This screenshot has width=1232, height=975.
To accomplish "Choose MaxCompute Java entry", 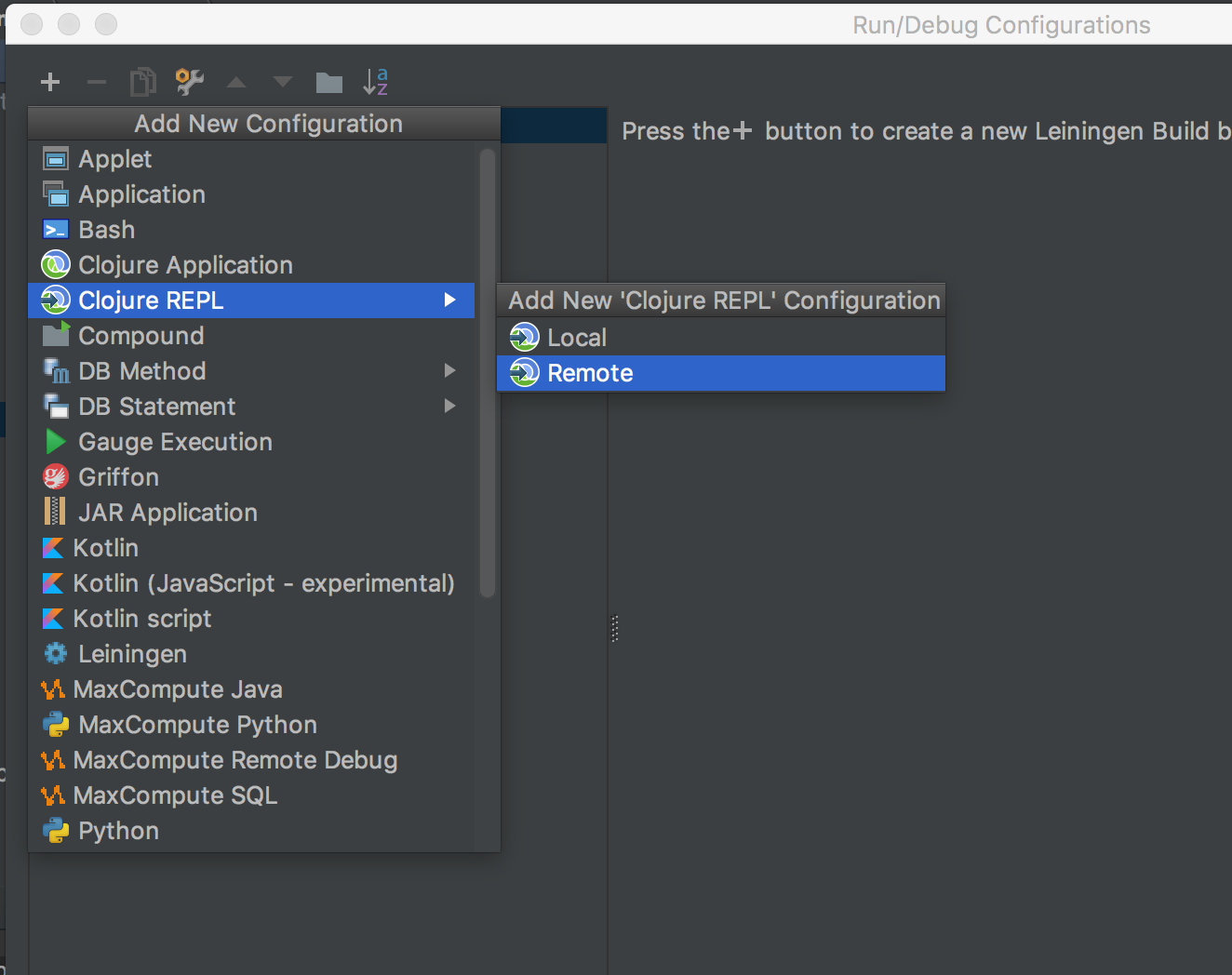I will pyautogui.click(x=251, y=689).
